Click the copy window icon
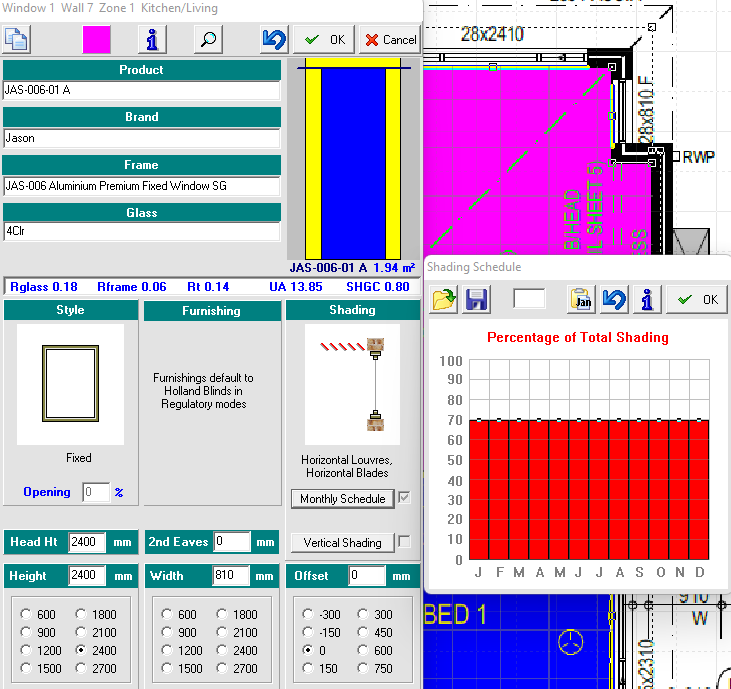The height and width of the screenshot is (689, 731). click(17, 39)
